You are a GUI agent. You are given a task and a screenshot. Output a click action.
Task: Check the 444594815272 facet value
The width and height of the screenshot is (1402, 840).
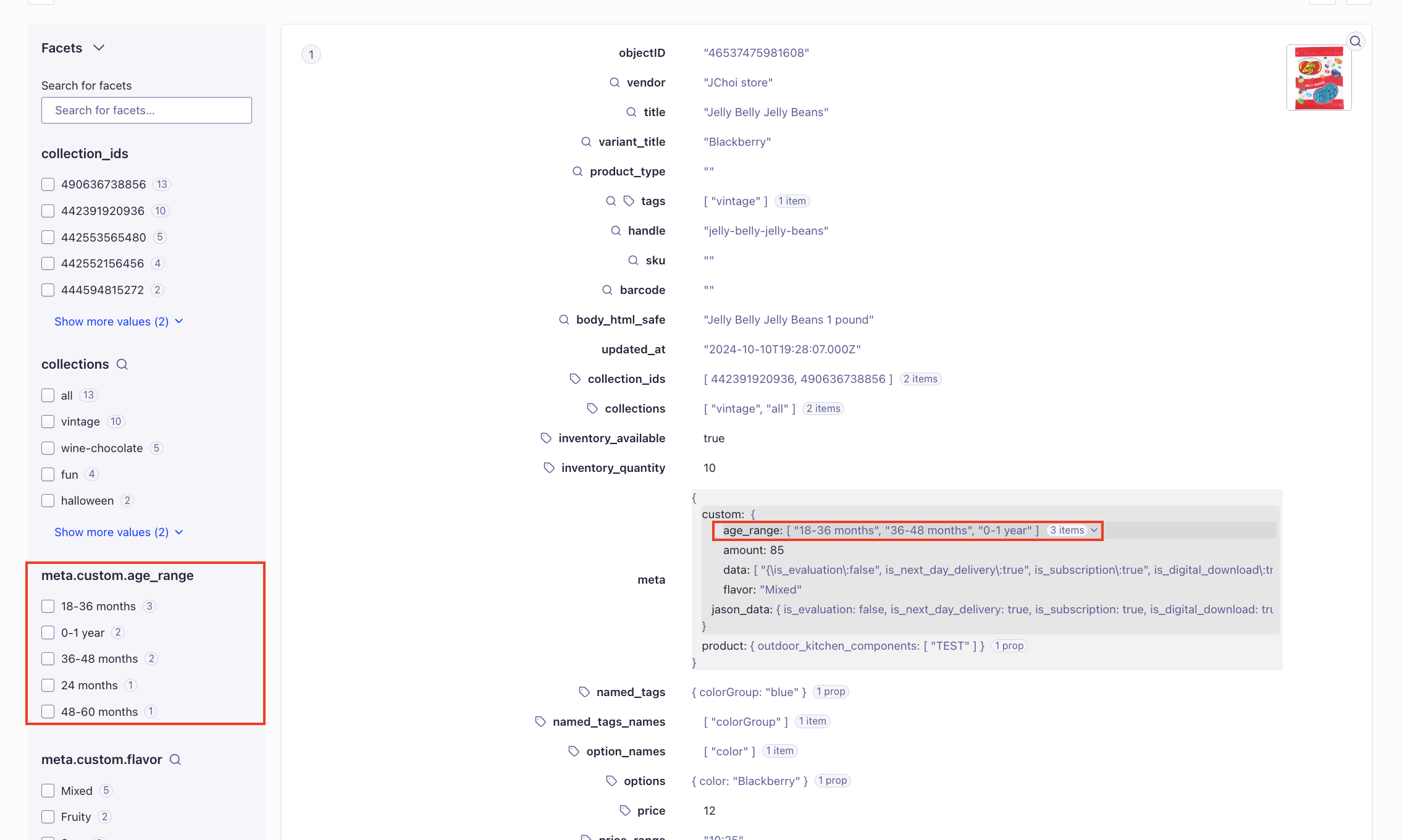[x=48, y=290]
